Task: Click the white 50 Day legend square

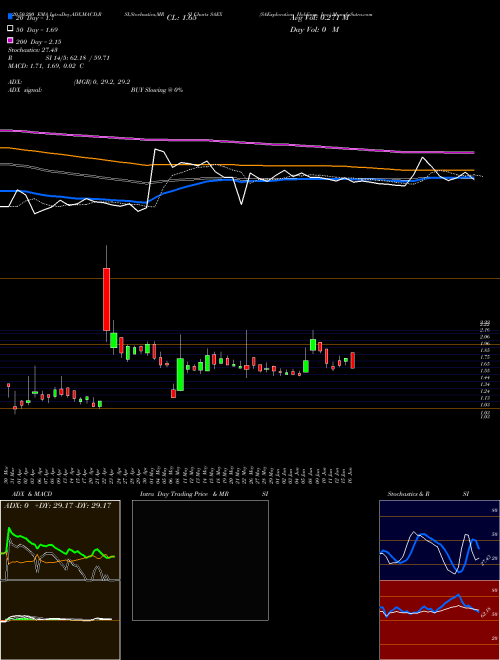Action: click(11, 29)
